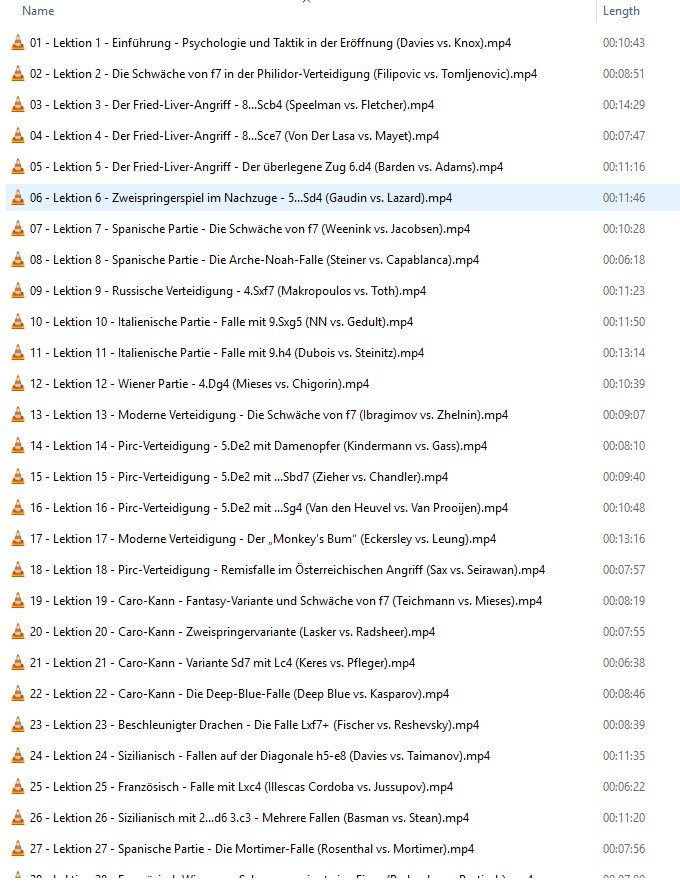
Task: Click the VLC icon next to NN vs. Gedult
Action: click(x=18, y=322)
